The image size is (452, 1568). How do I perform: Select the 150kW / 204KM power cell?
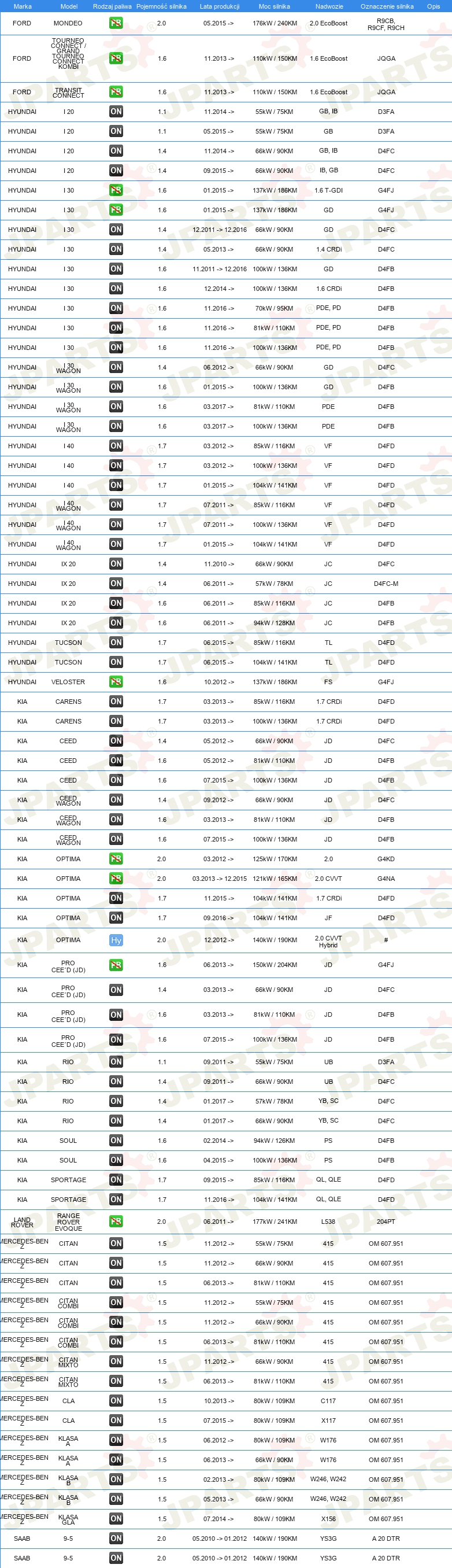pyautogui.click(x=275, y=965)
